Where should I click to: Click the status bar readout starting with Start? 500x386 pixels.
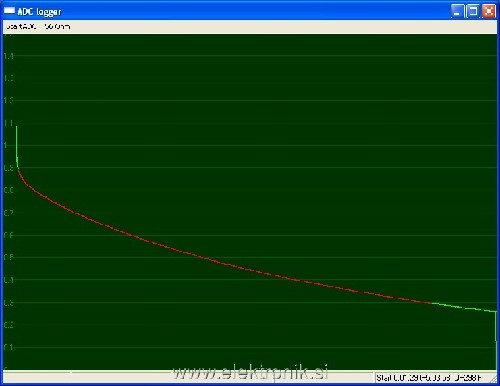tap(429, 378)
